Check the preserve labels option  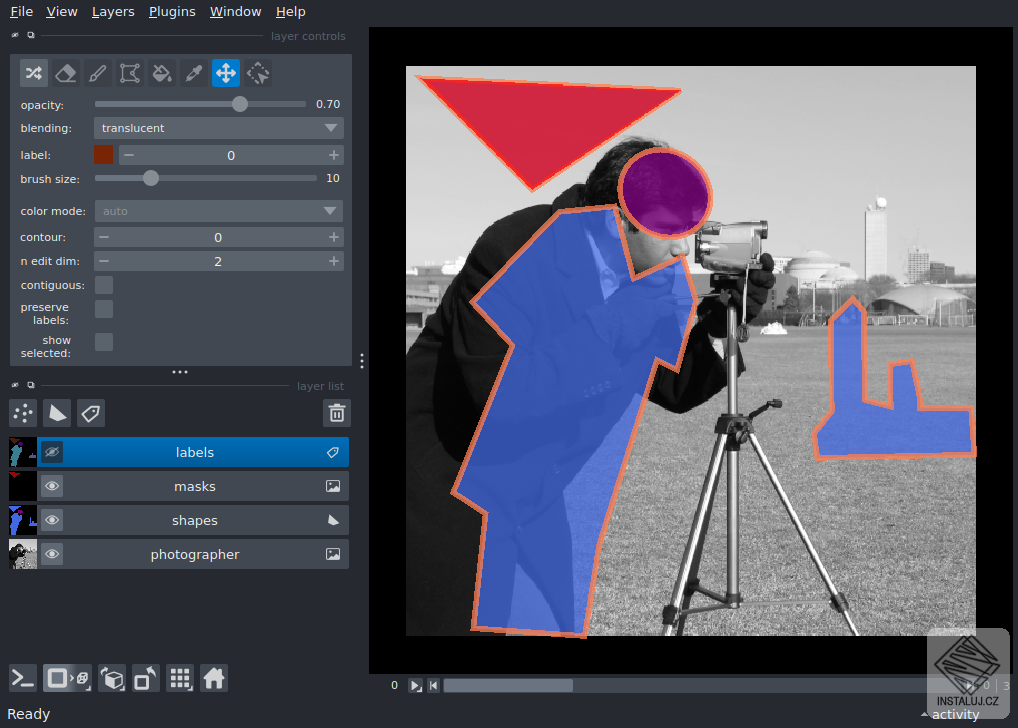tap(104, 309)
